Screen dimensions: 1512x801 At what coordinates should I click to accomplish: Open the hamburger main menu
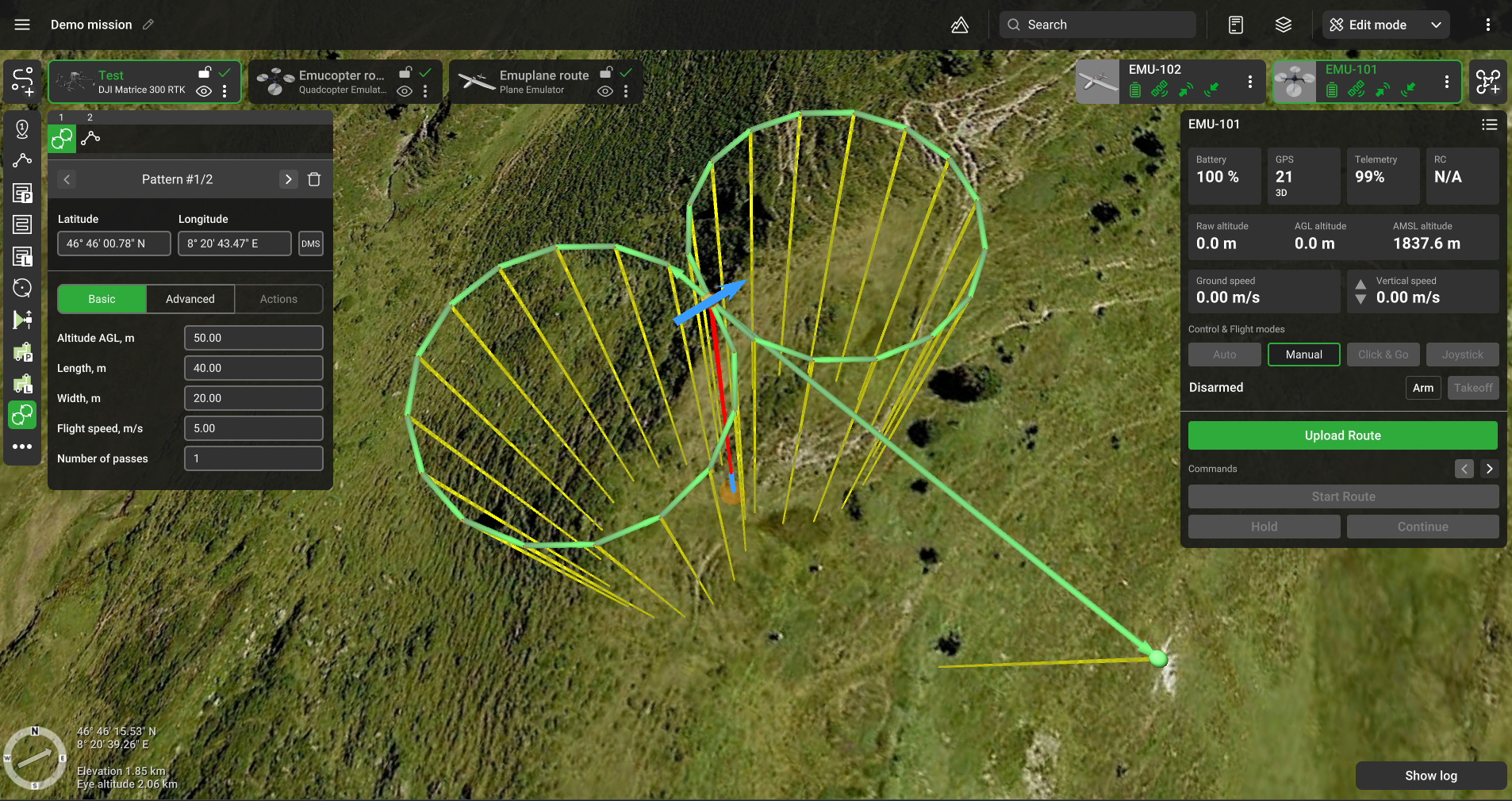pyautogui.click(x=22, y=25)
